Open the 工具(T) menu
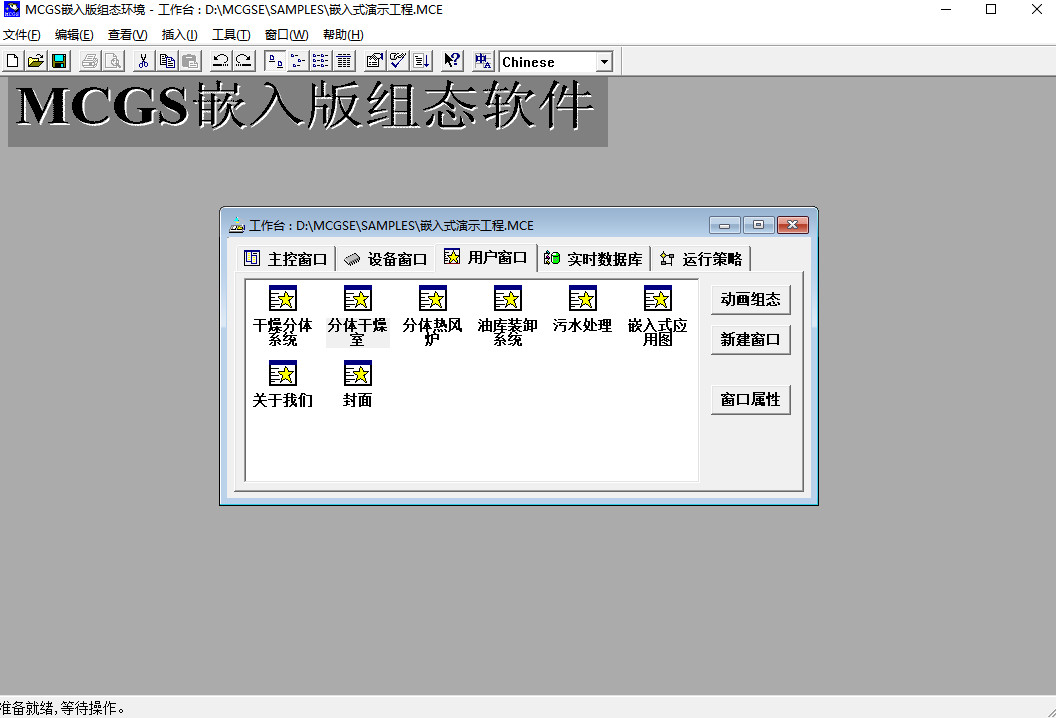 click(231, 35)
